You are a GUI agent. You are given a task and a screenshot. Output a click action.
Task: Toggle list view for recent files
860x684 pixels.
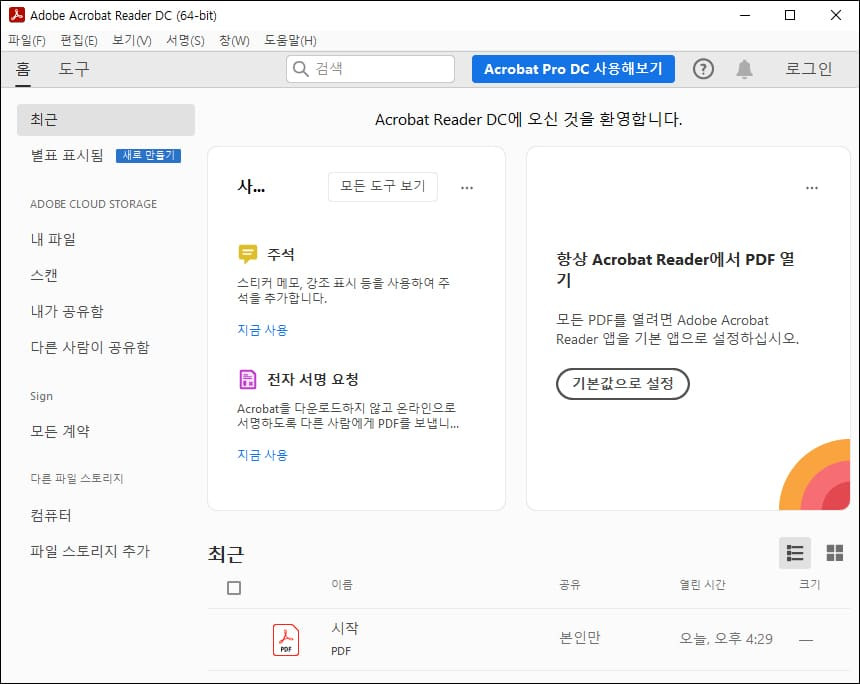point(795,552)
